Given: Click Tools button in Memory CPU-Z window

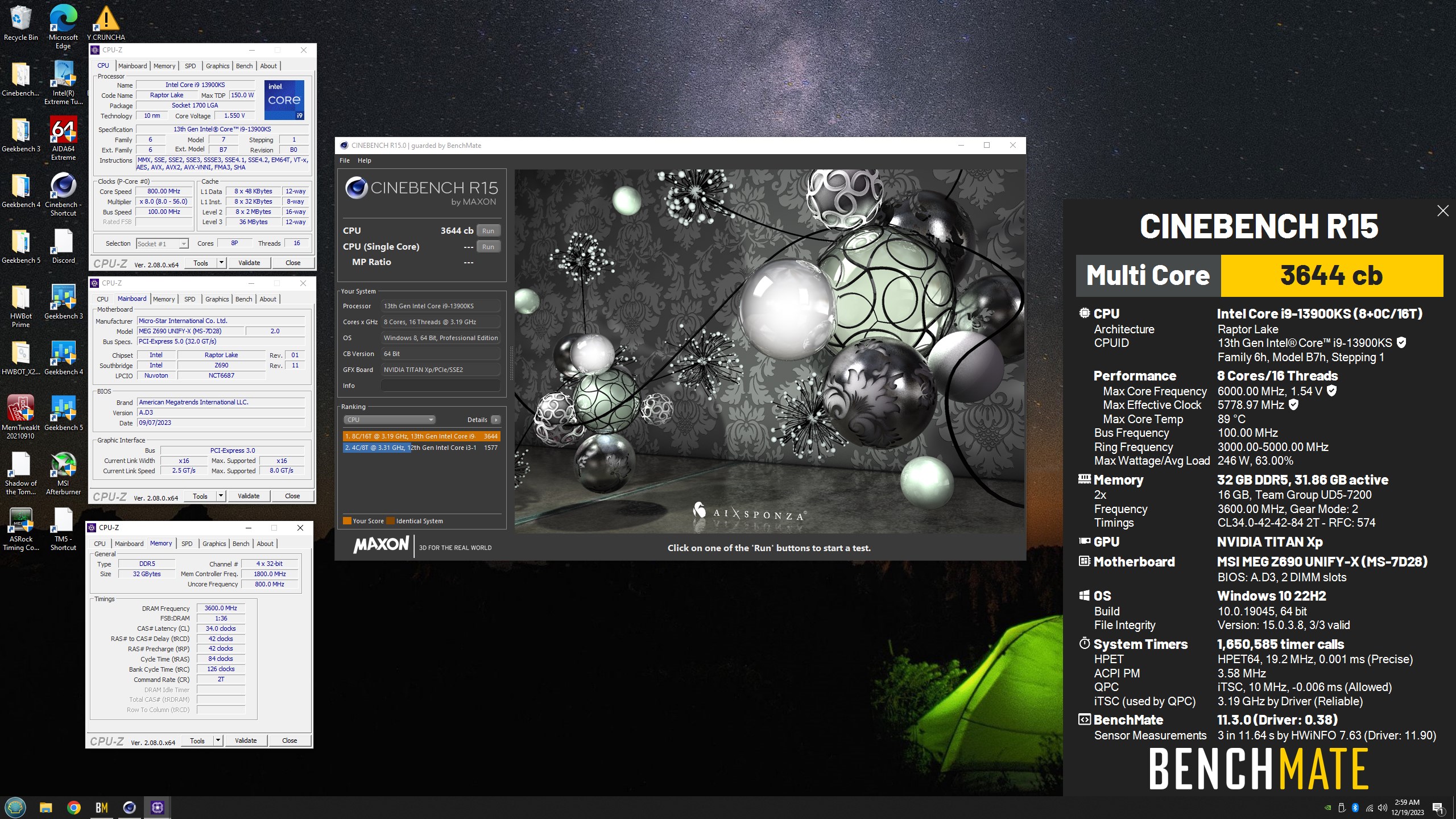Looking at the screenshot, I should [x=197, y=741].
